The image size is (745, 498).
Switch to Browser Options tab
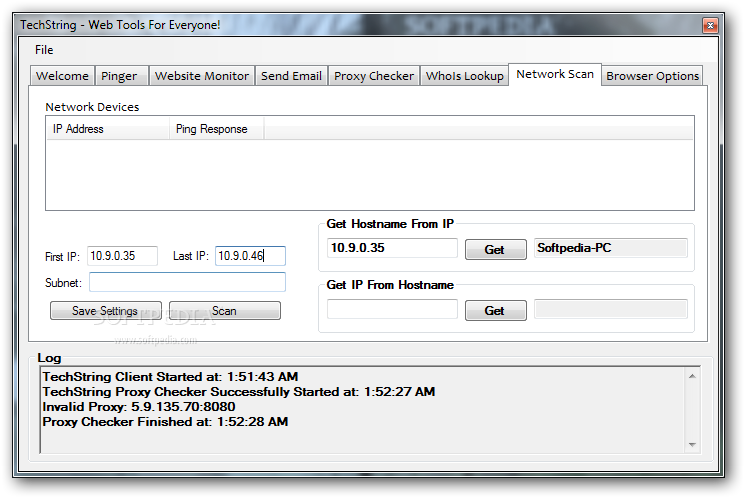tap(652, 76)
